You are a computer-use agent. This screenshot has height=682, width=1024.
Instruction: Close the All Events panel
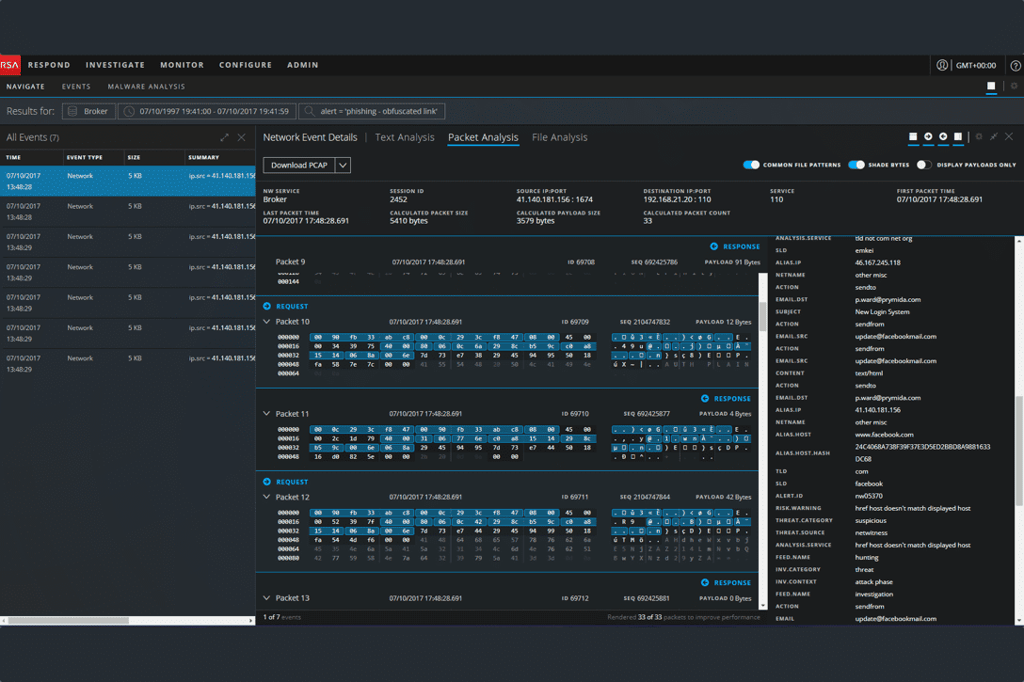[x=242, y=138]
